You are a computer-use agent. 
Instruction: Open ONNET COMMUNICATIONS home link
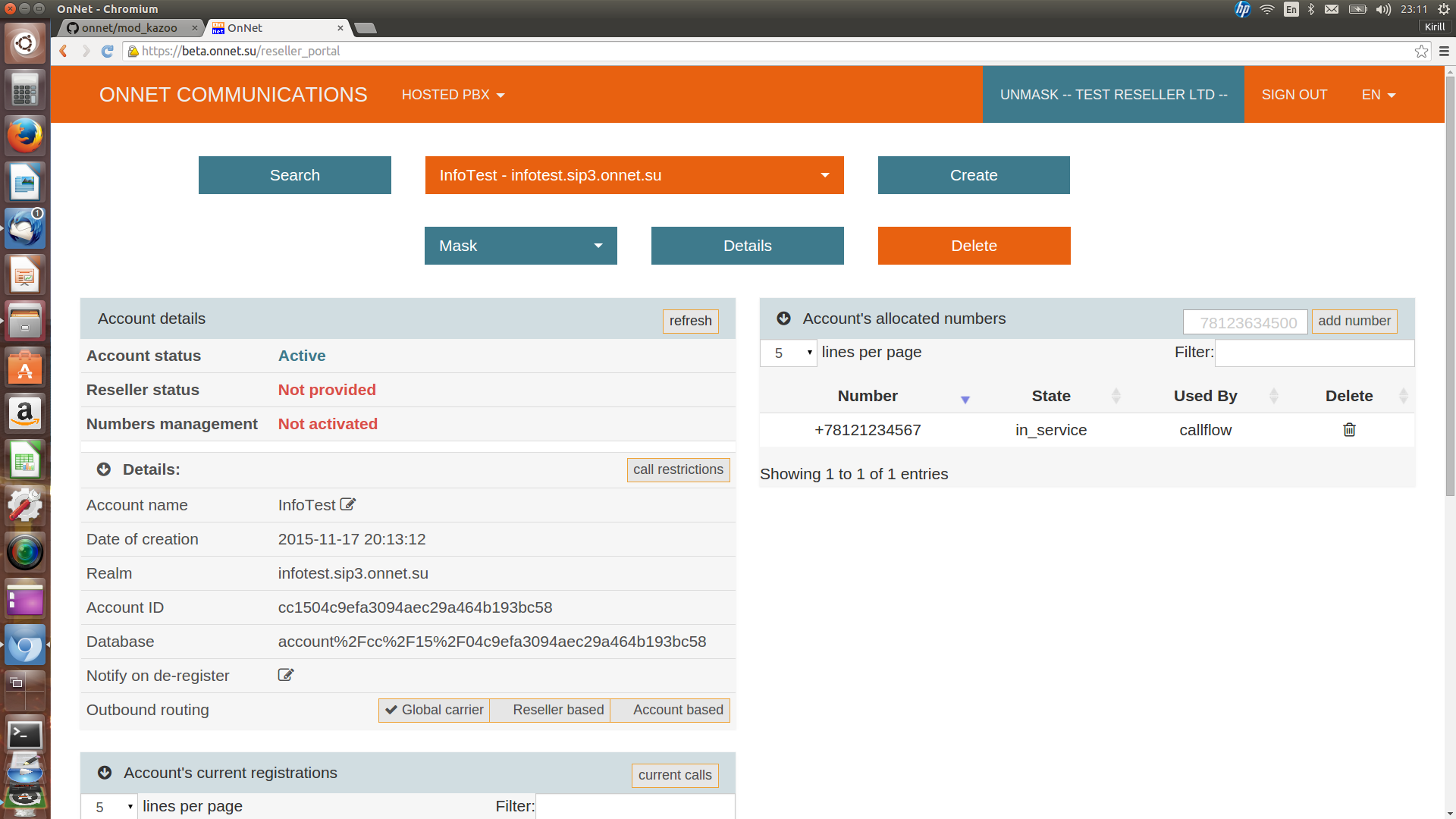(x=233, y=95)
